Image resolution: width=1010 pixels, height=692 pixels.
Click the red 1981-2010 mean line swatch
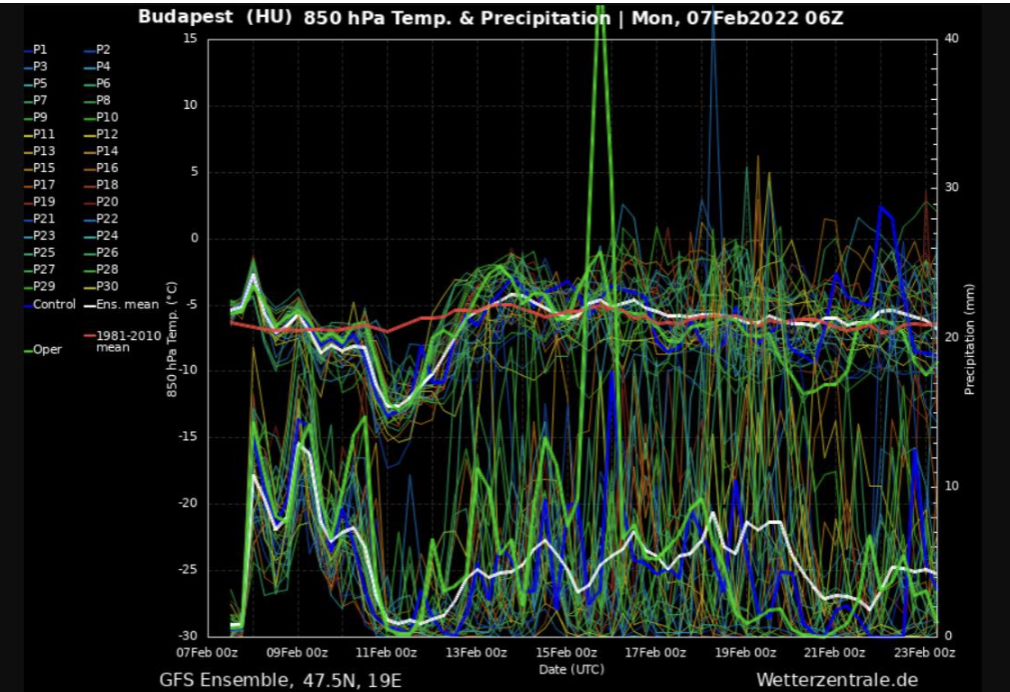(x=88, y=336)
